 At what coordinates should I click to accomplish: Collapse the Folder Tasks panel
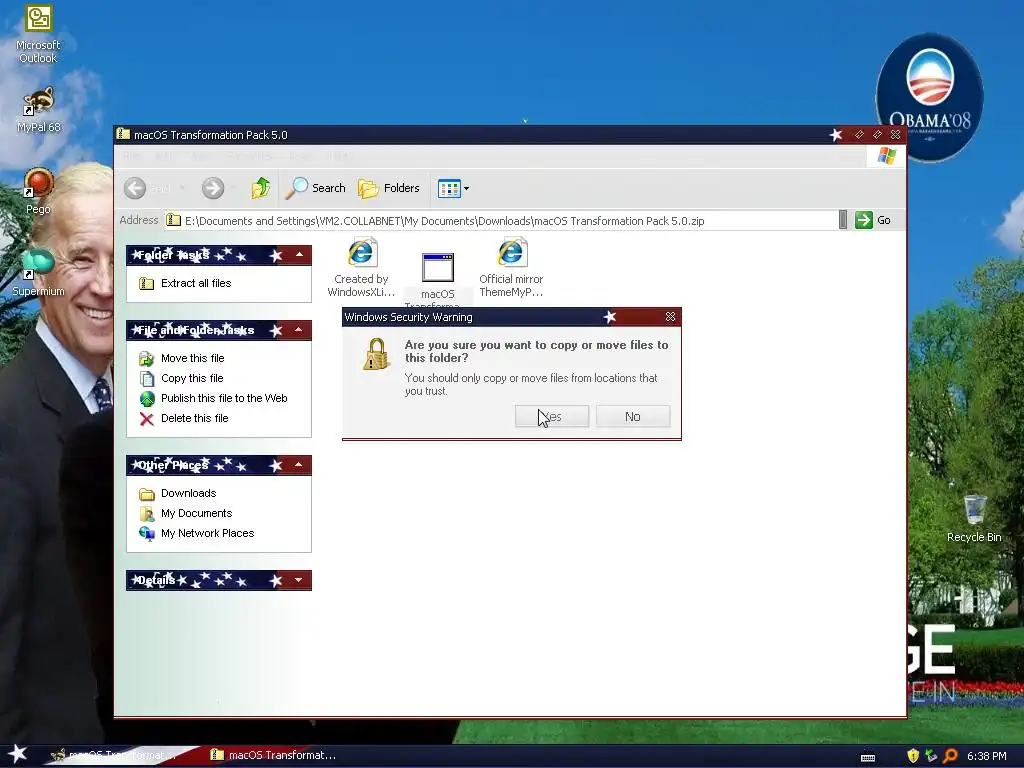(299, 255)
